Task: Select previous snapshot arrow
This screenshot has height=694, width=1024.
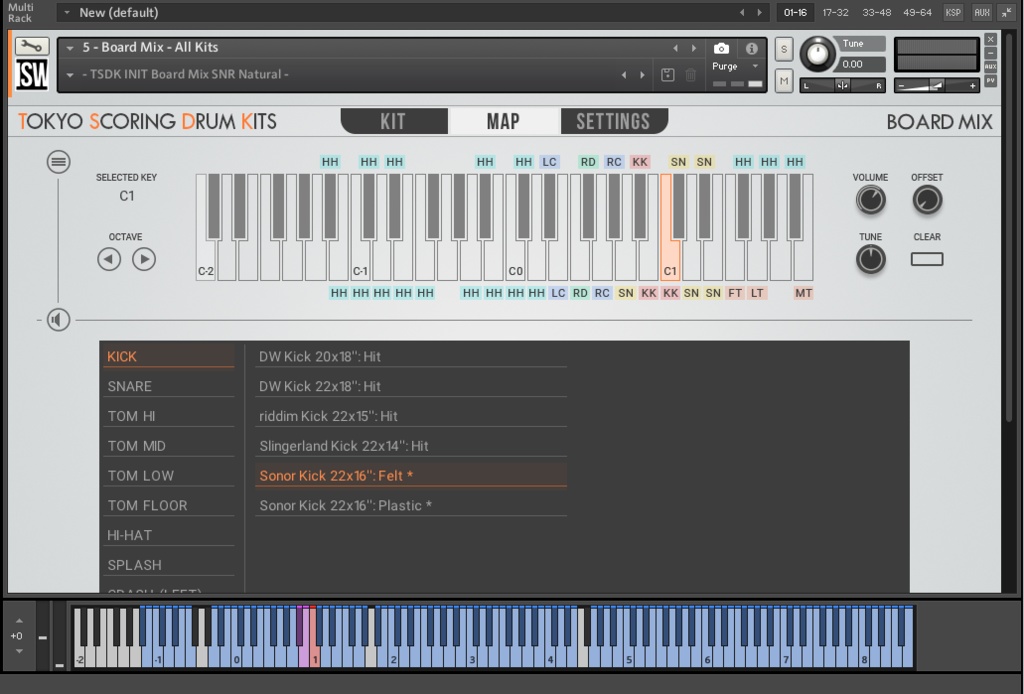Action: point(624,74)
